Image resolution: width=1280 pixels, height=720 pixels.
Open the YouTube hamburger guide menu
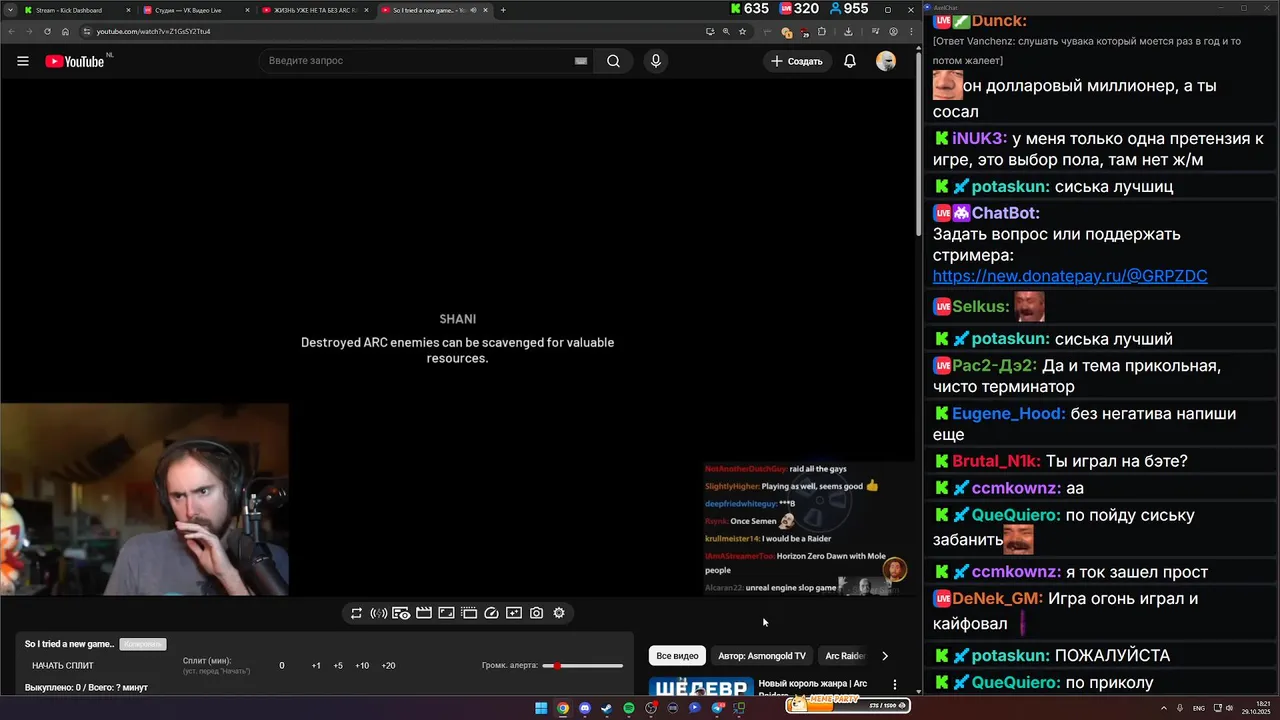tap(22, 61)
